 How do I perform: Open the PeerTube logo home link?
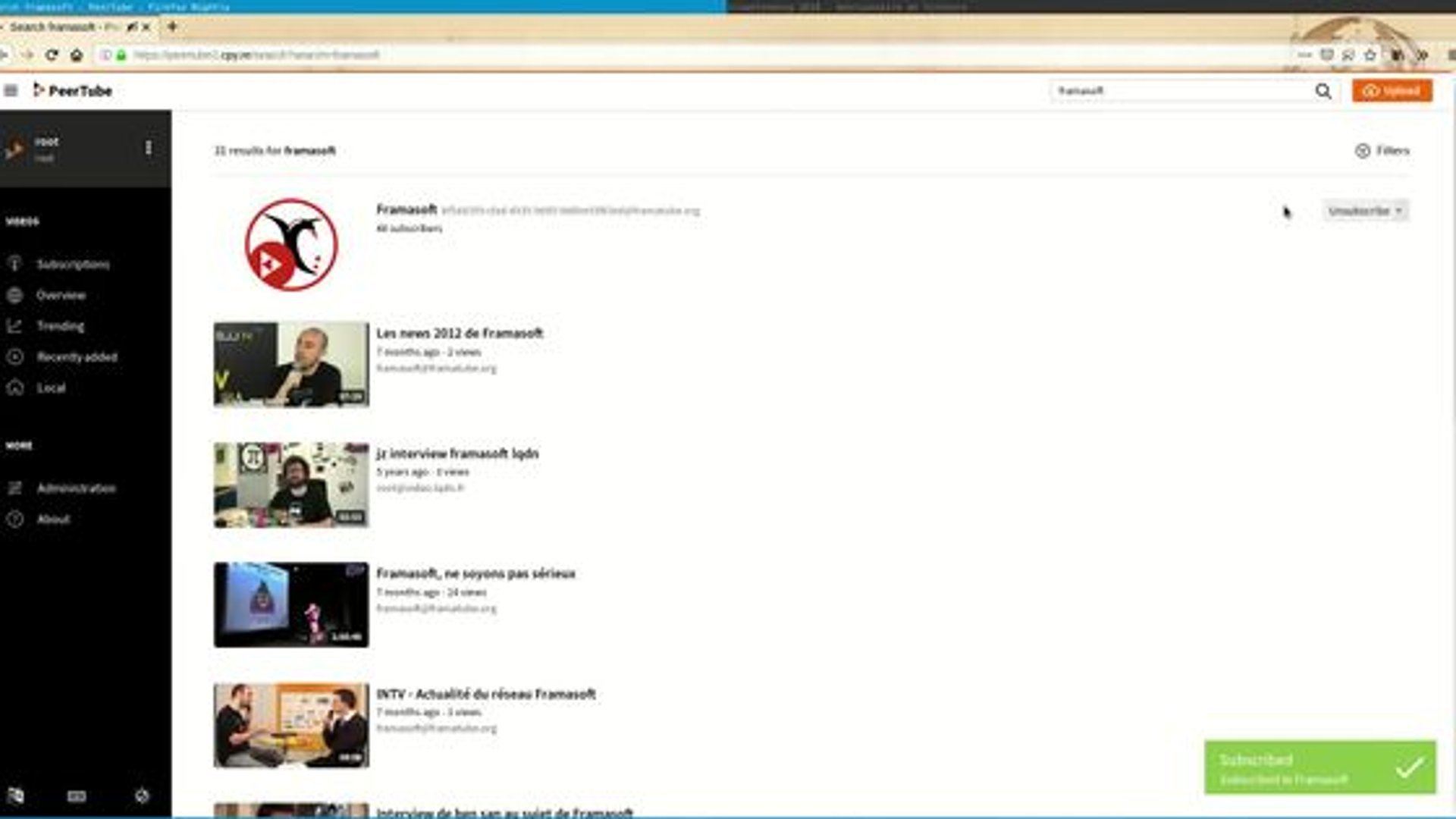(73, 91)
